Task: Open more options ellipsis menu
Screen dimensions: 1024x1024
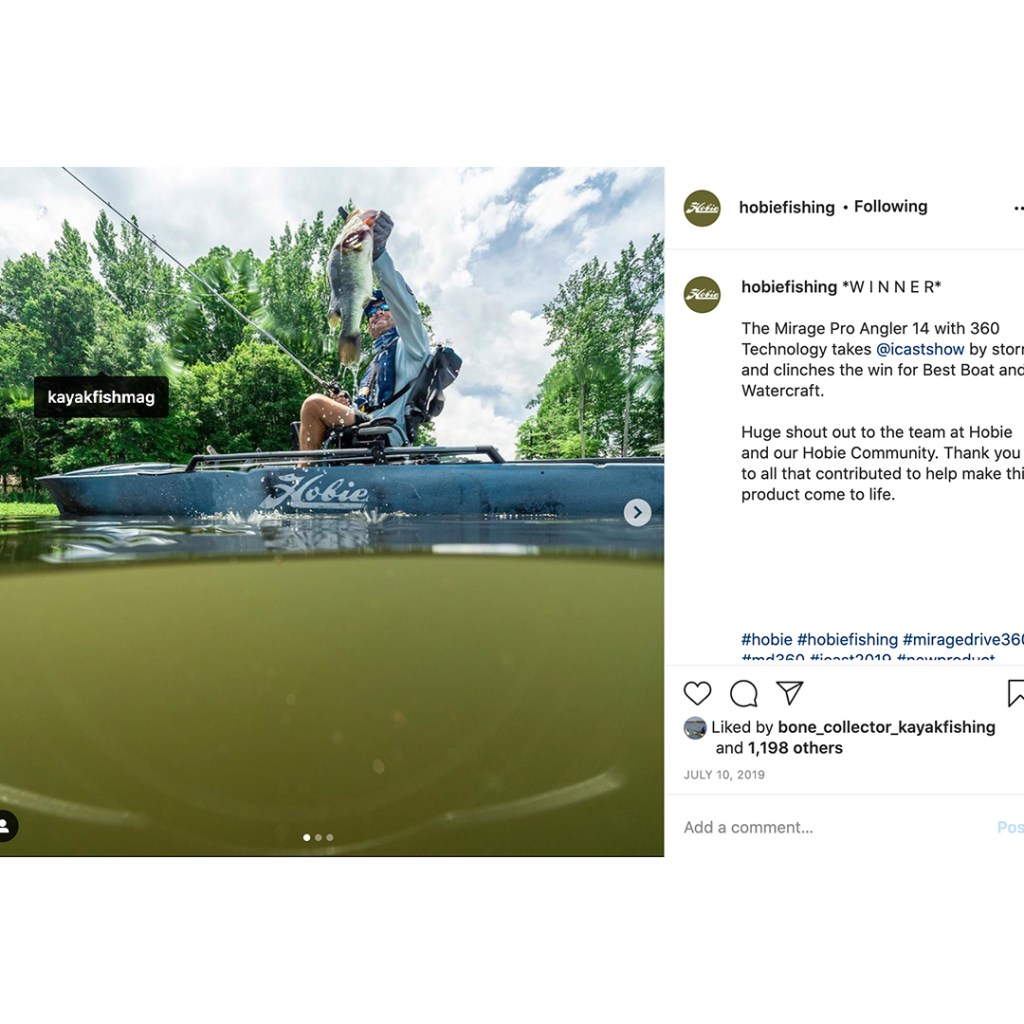Action: (x=1018, y=208)
